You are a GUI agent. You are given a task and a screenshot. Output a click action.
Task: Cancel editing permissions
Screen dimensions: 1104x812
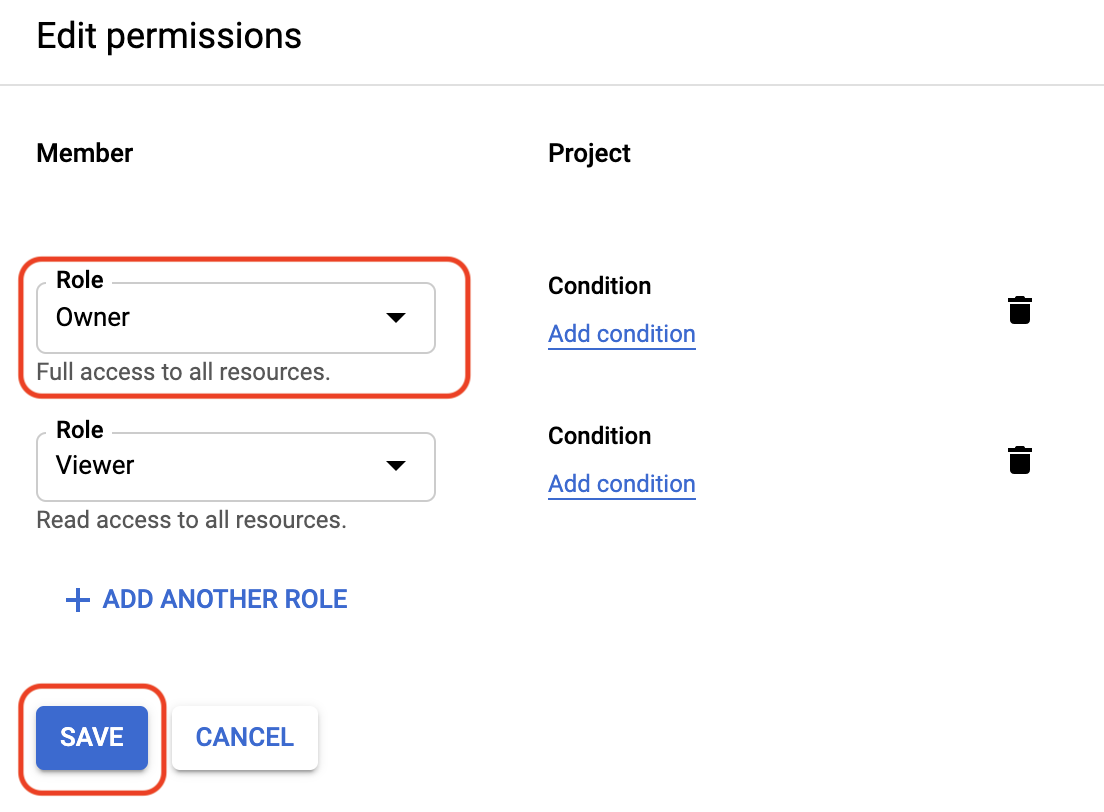pos(245,737)
